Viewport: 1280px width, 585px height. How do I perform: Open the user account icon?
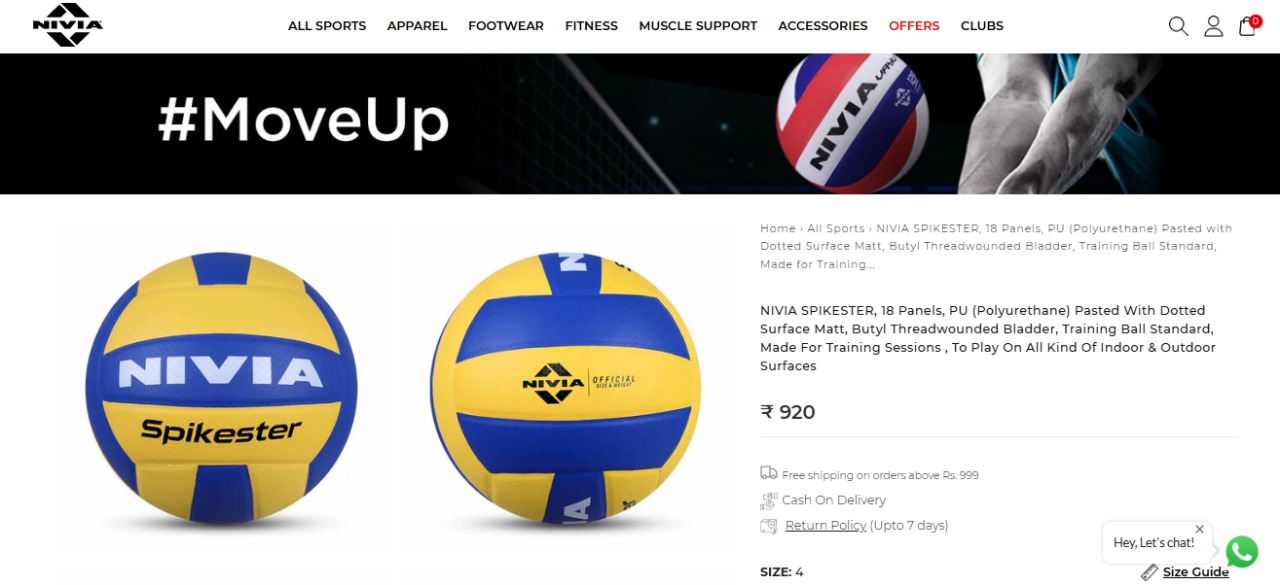tap(1213, 26)
